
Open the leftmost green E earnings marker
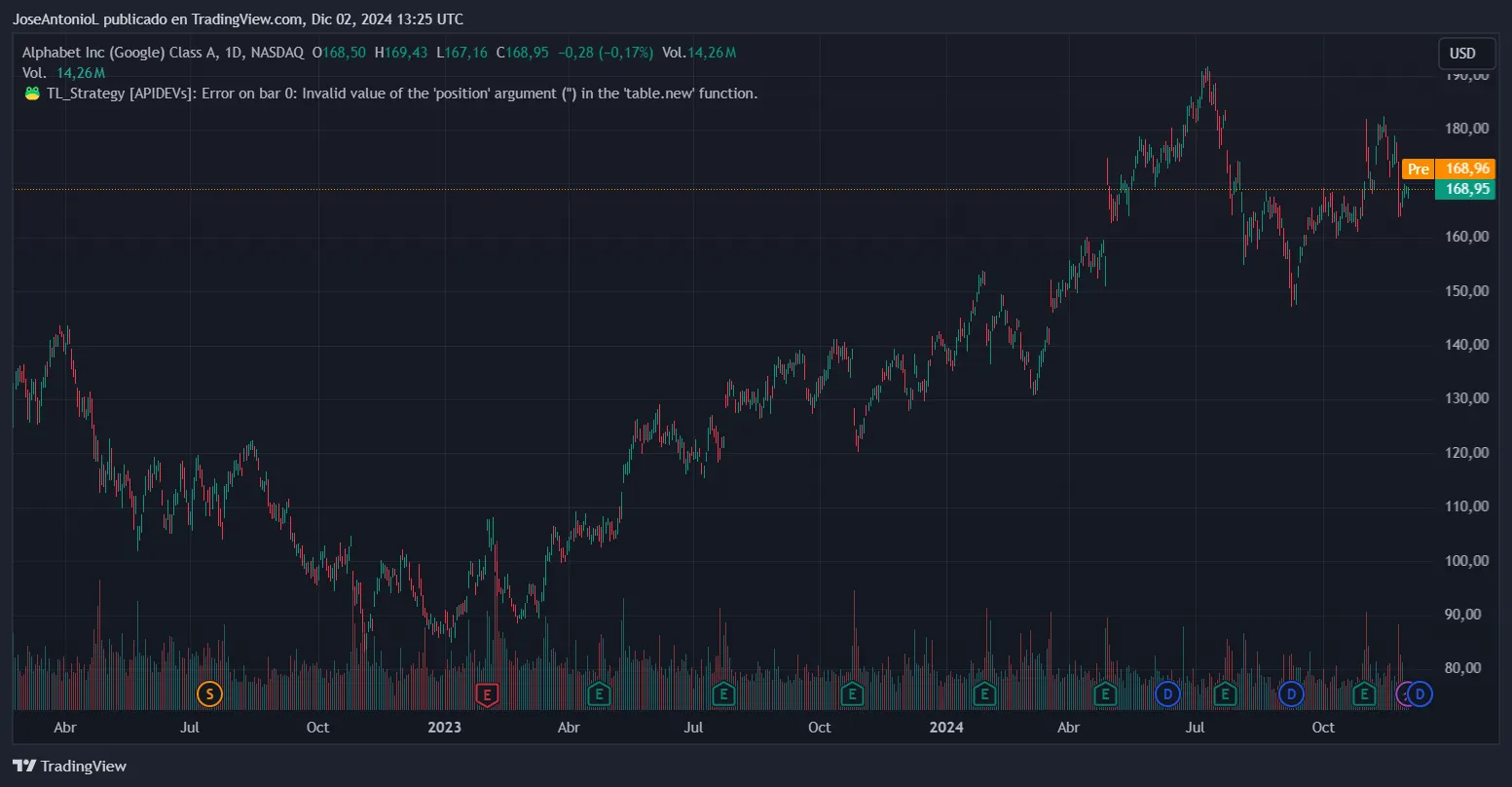600,694
